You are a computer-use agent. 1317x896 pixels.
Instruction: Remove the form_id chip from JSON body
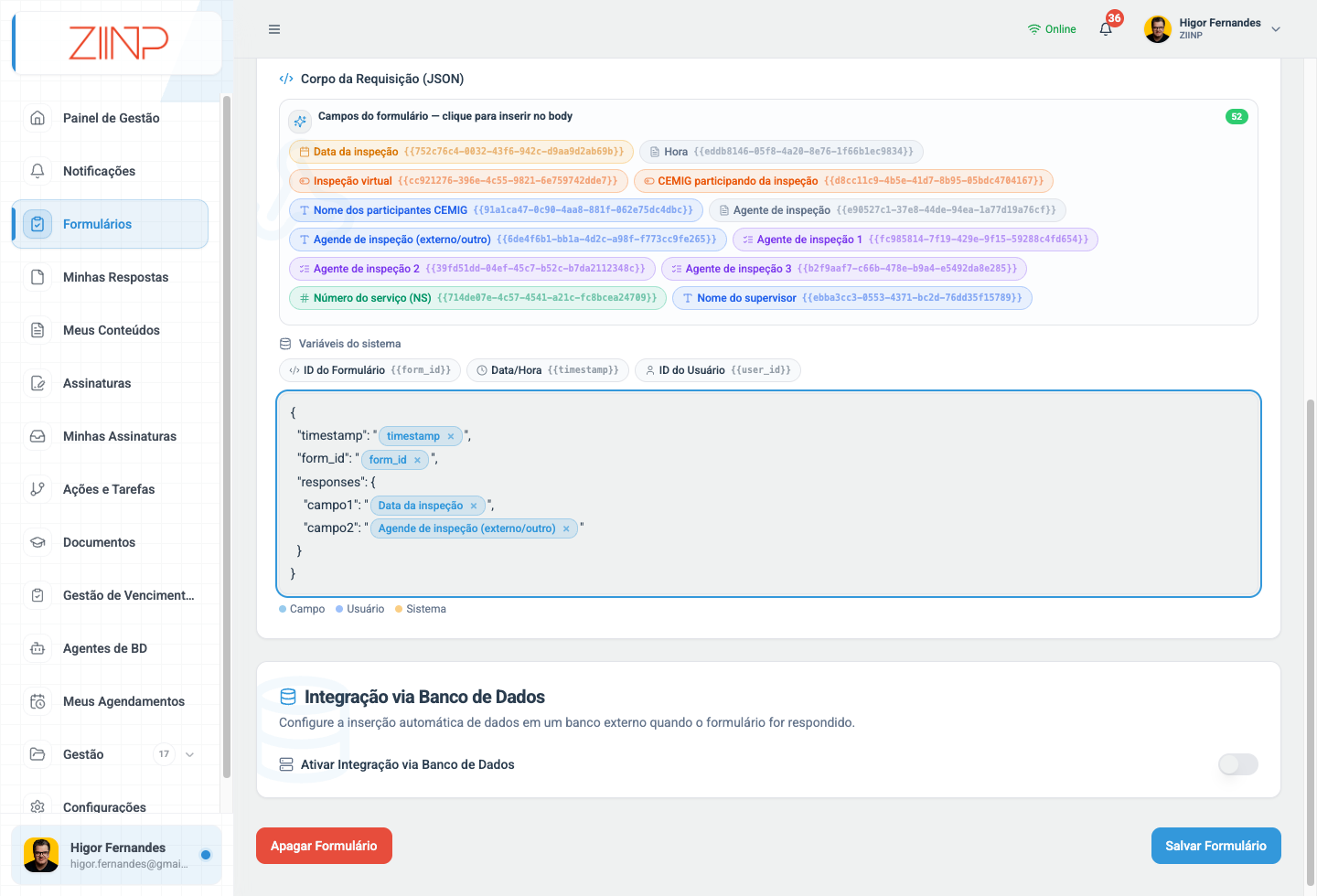point(417,460)
